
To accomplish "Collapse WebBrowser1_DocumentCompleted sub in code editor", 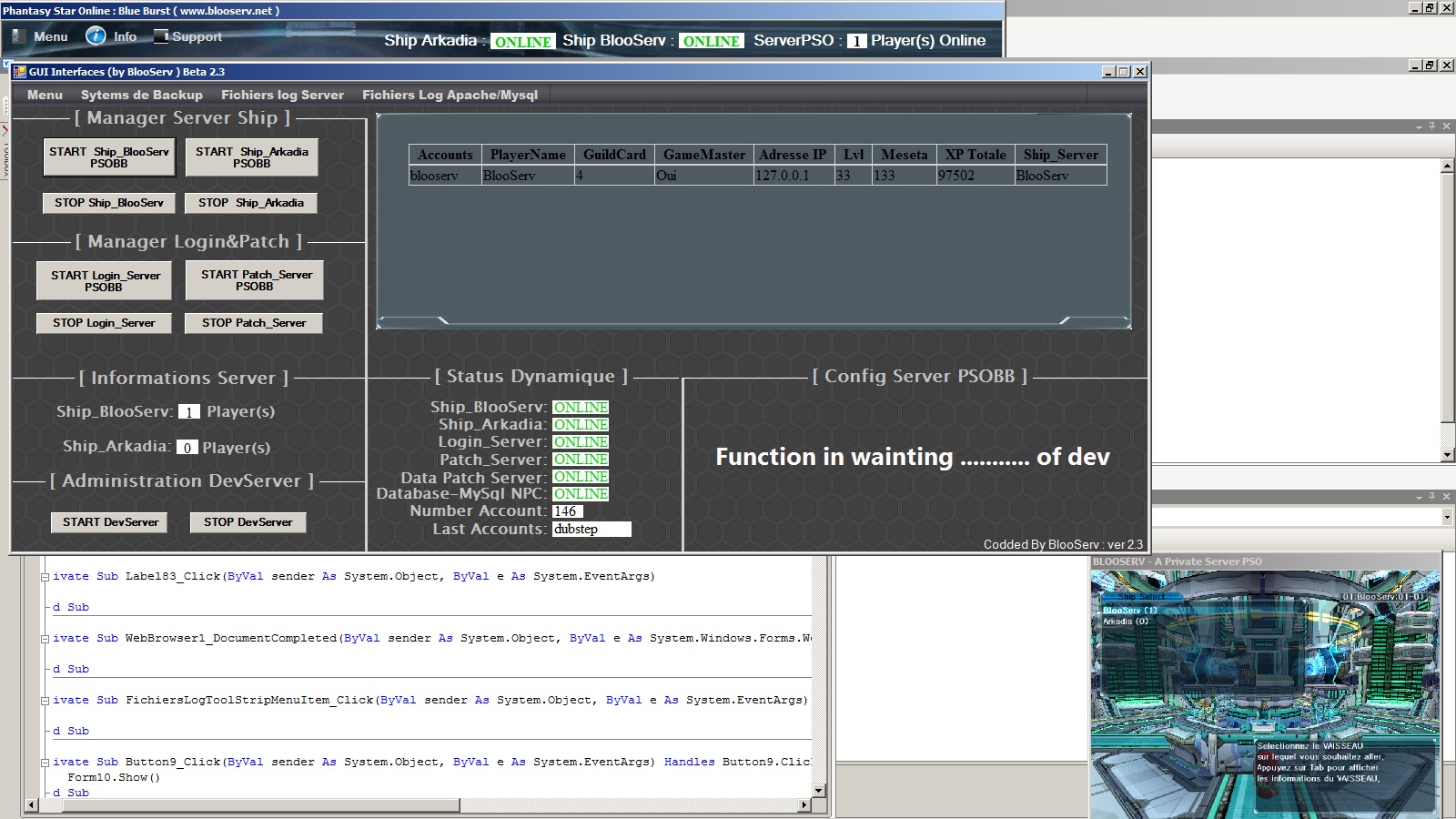I will 45,639.
